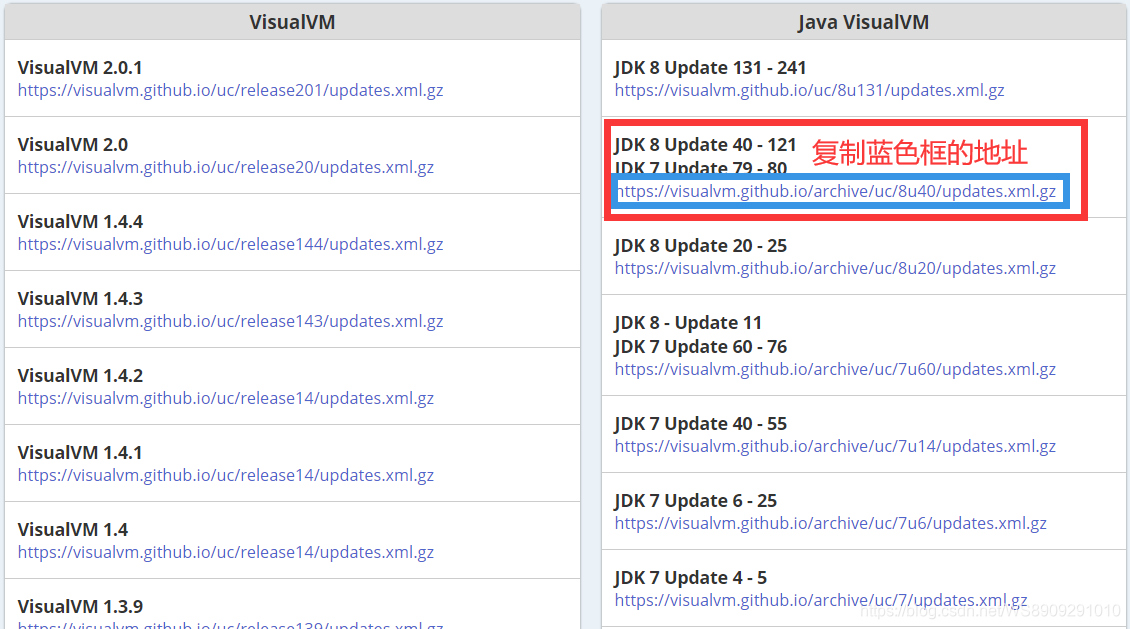Open the release201 updates.xml.gz link
Viewport: 1130px width, 629px height.
(231, 90)
